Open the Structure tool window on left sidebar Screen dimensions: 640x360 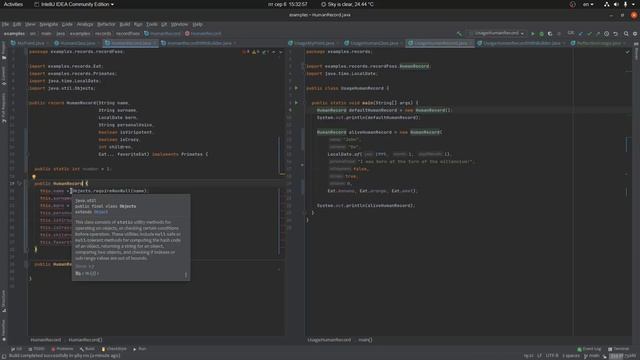pyautogui.click(x=4, y=301)
